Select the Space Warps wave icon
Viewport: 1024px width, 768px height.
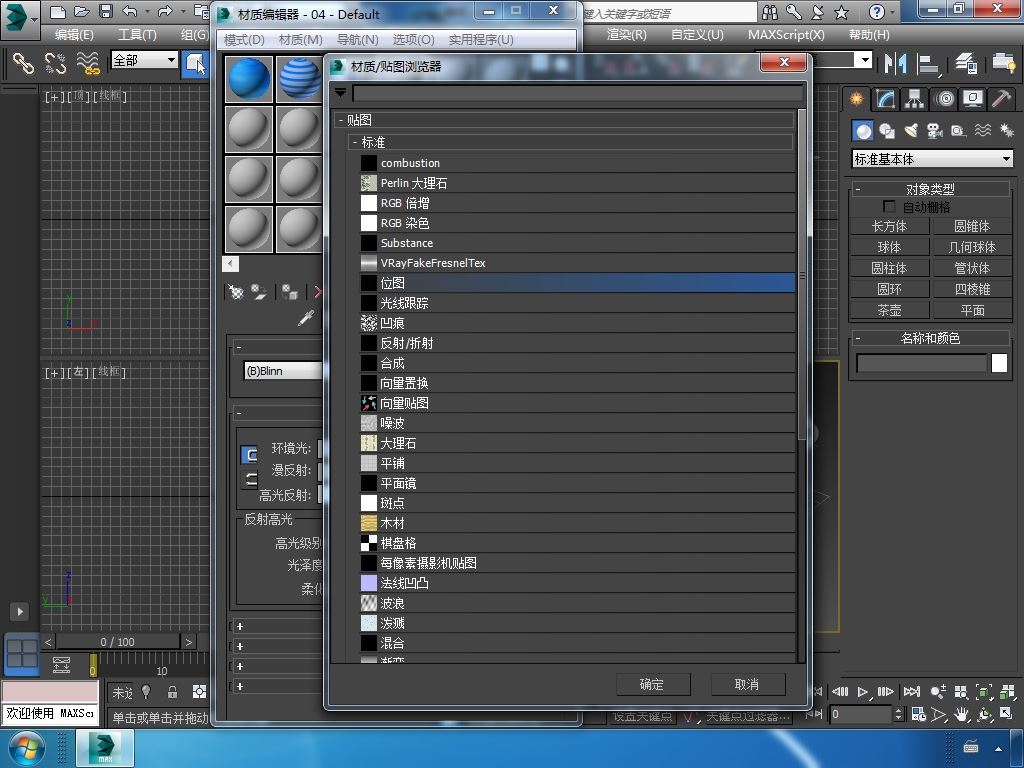(x=983, y=131)
